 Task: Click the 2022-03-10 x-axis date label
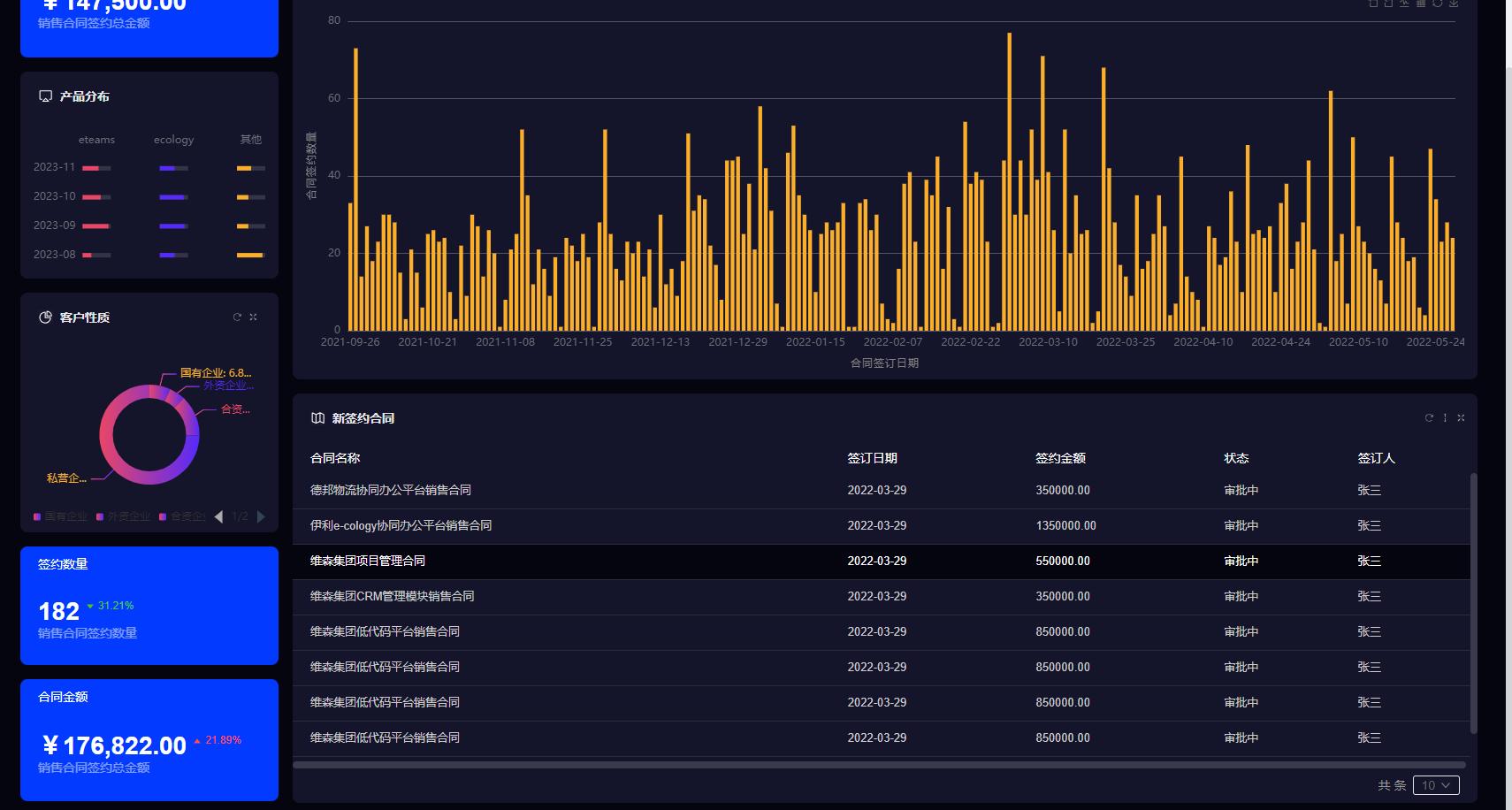(1048, 342)
